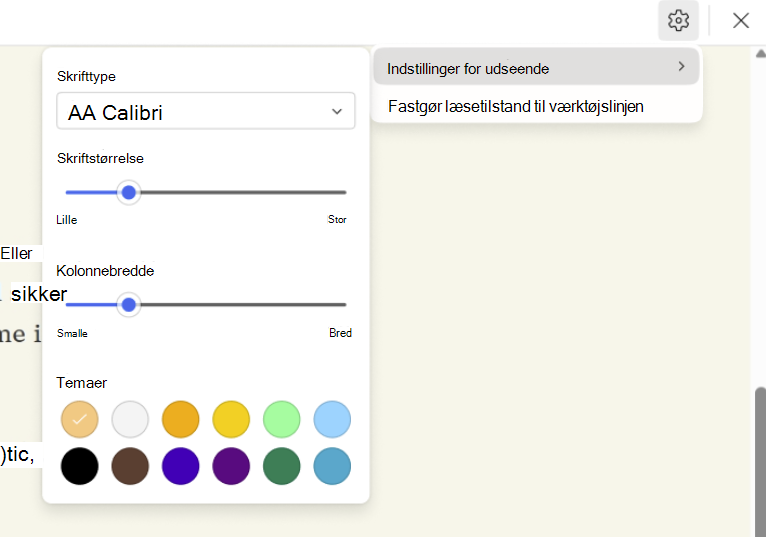This screenshot has width=766, height=537.
Task: Click the Smalle label under column width
Action: (x=72, y=333)
